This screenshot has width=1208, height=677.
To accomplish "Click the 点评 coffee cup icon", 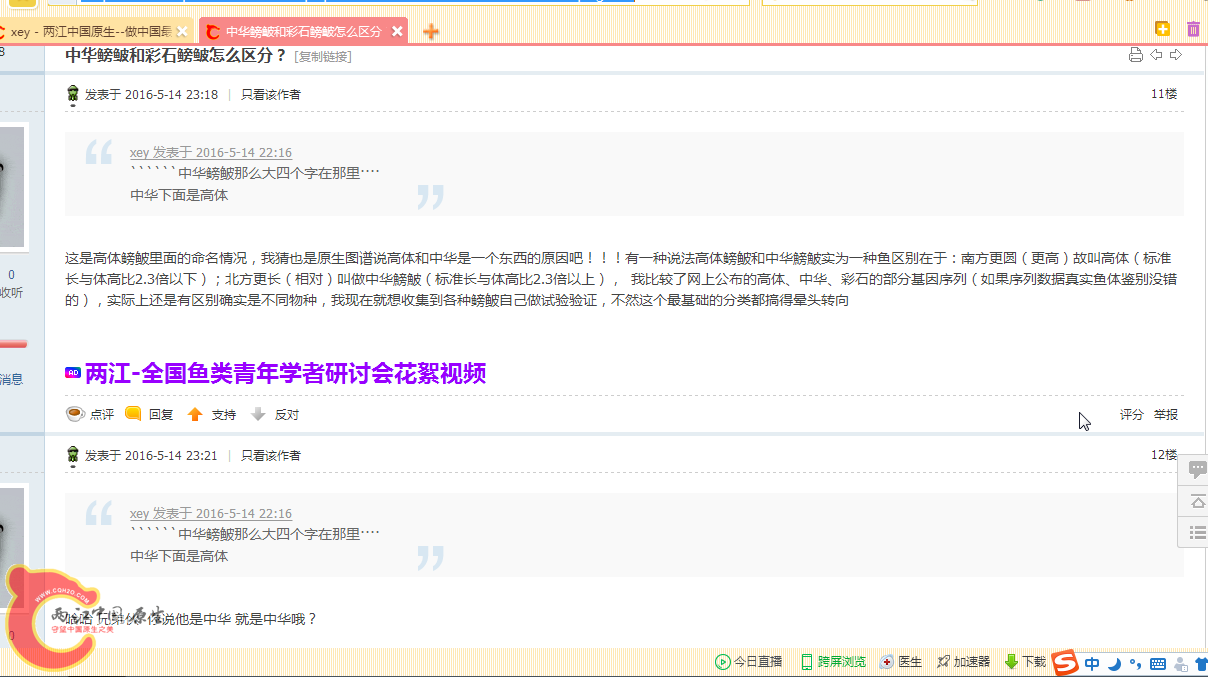I will (75, 413).
